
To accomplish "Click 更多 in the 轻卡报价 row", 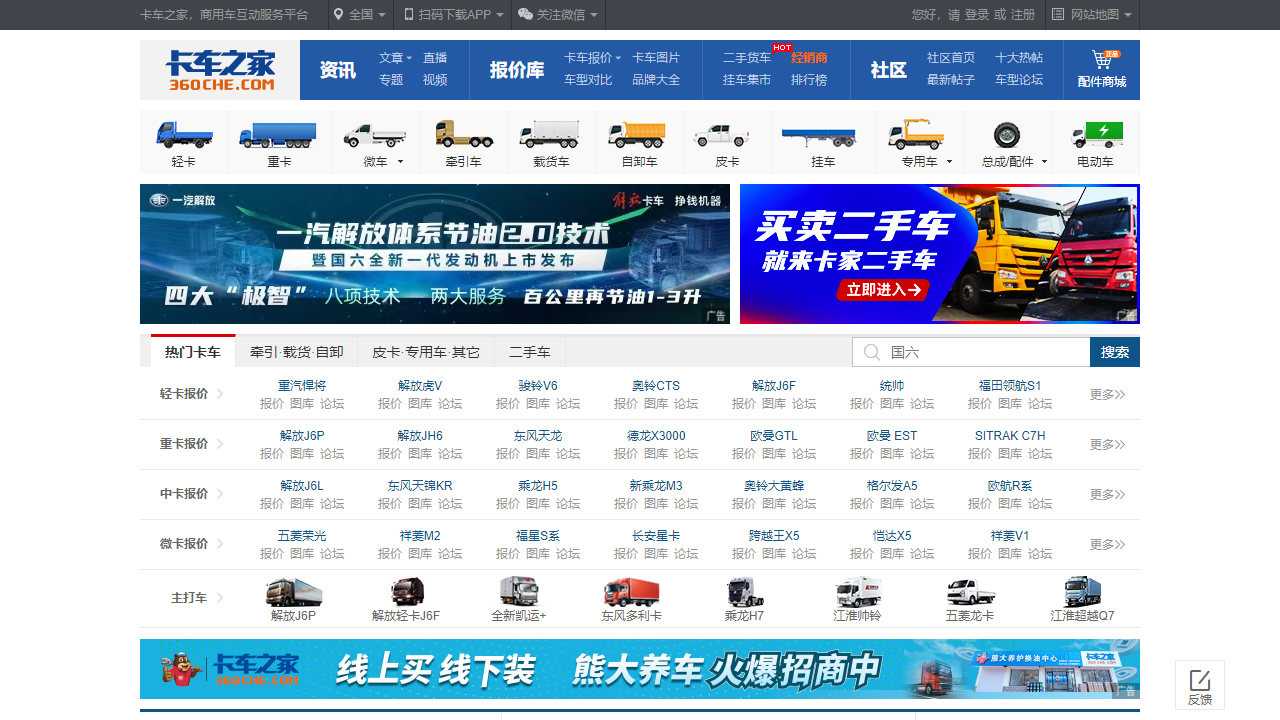I will [1107, 394].
